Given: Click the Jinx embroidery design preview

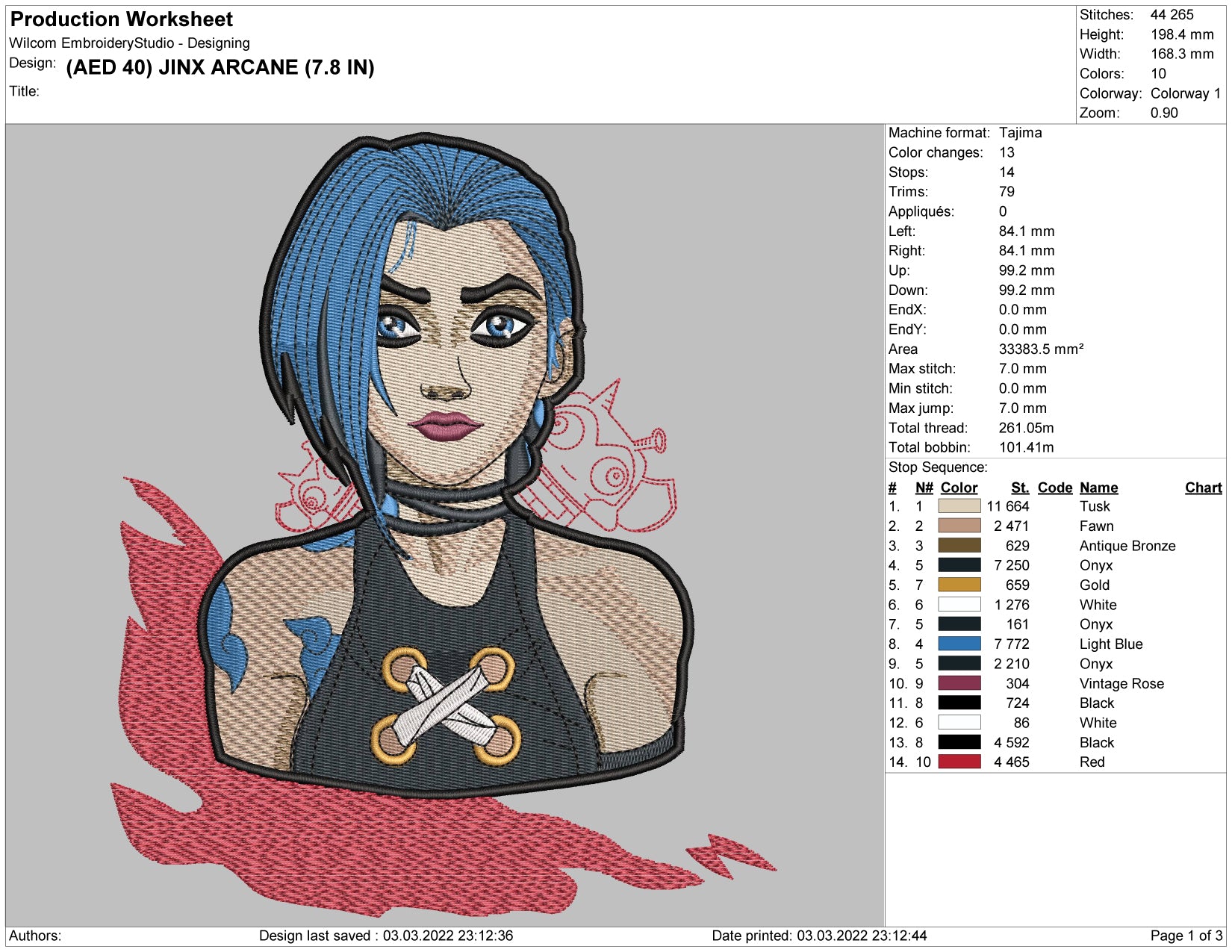Looking at the screenshot, I should [444, 526].
